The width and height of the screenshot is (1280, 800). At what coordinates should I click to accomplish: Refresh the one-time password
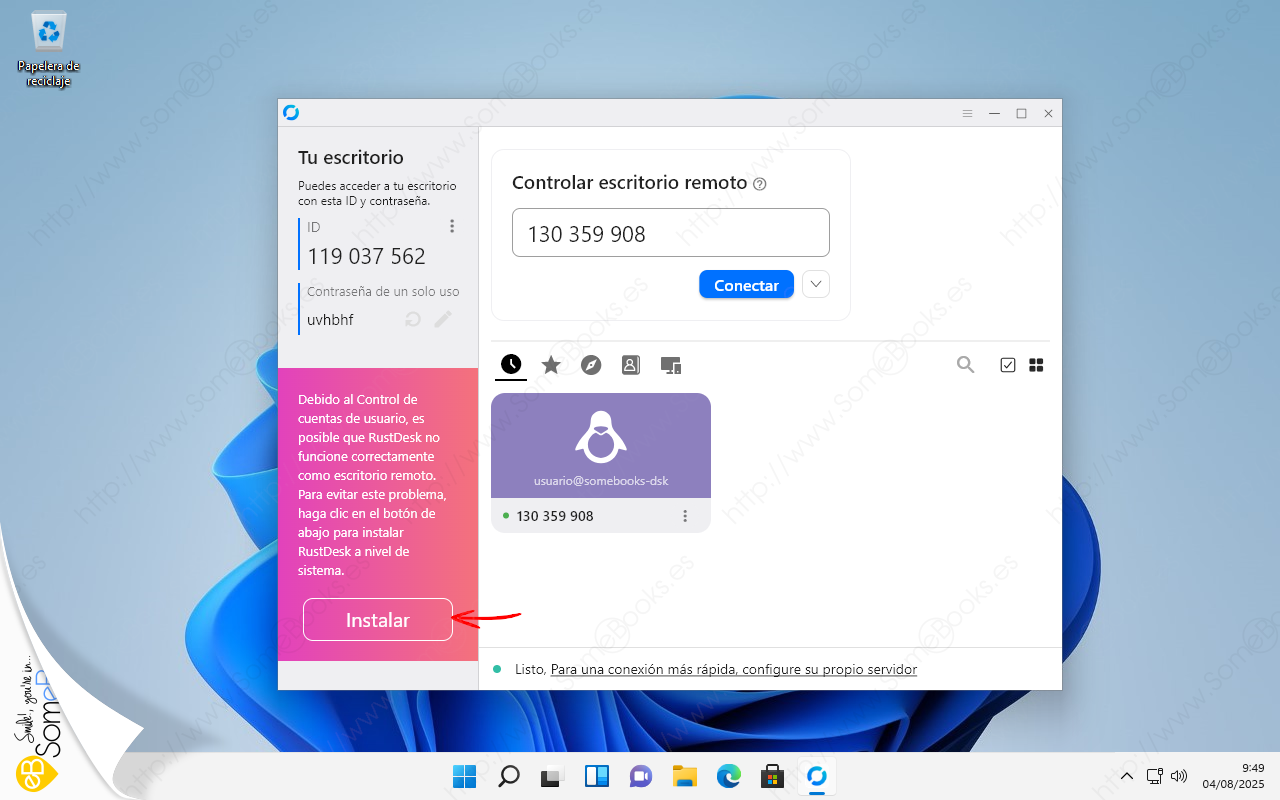(412, 320)
